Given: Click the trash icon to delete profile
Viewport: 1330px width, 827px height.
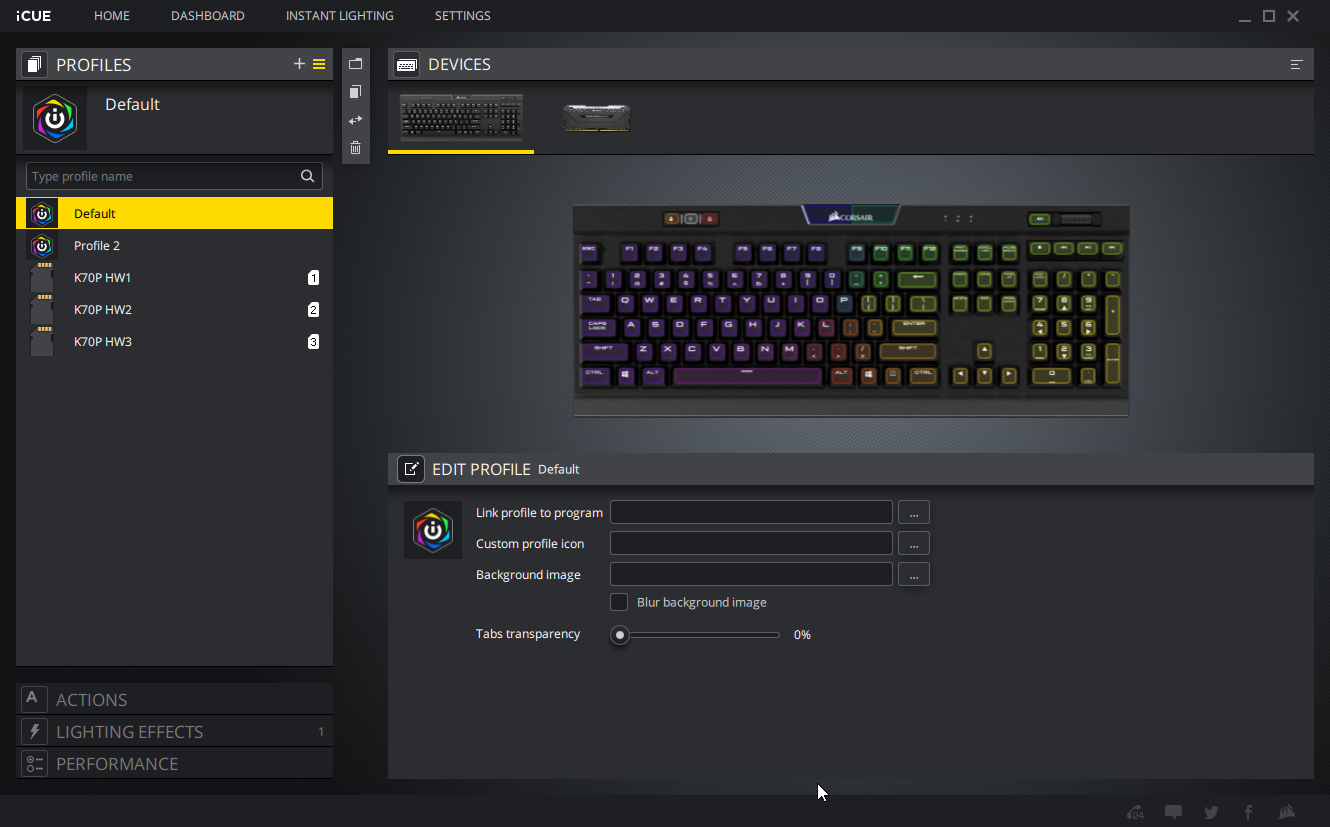Looking at the screenshot, I should pyautogui.click(x=355, y=148).
